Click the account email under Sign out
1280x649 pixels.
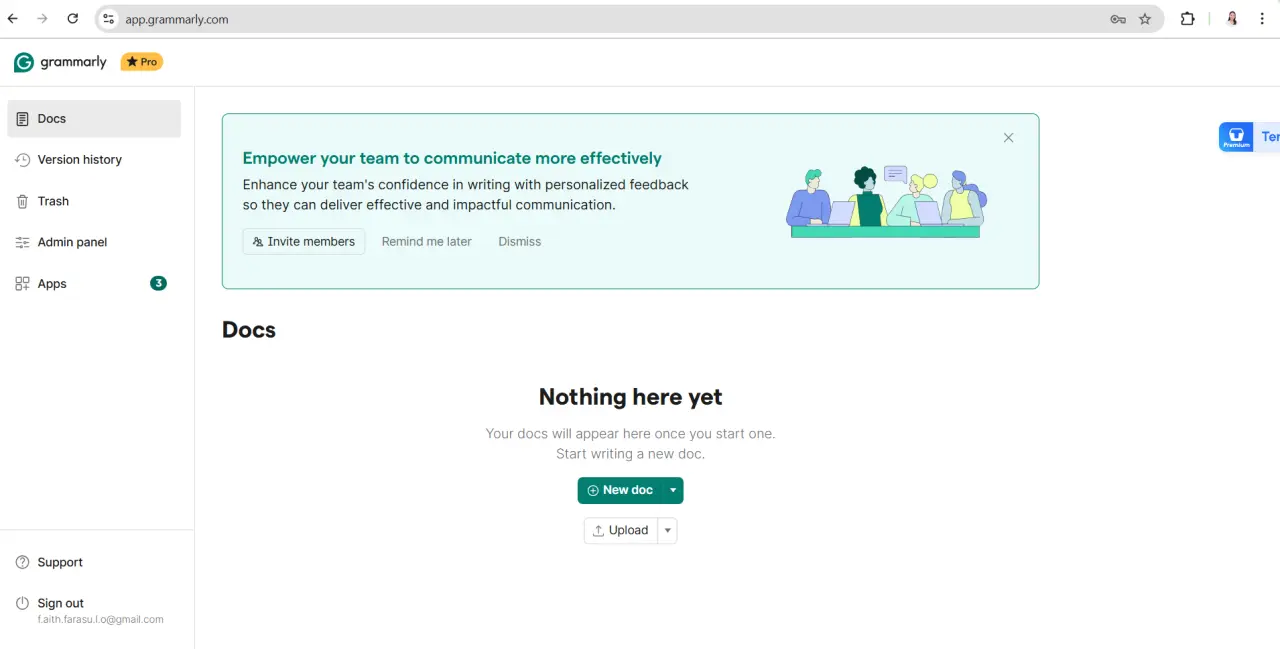pos(100,620)
